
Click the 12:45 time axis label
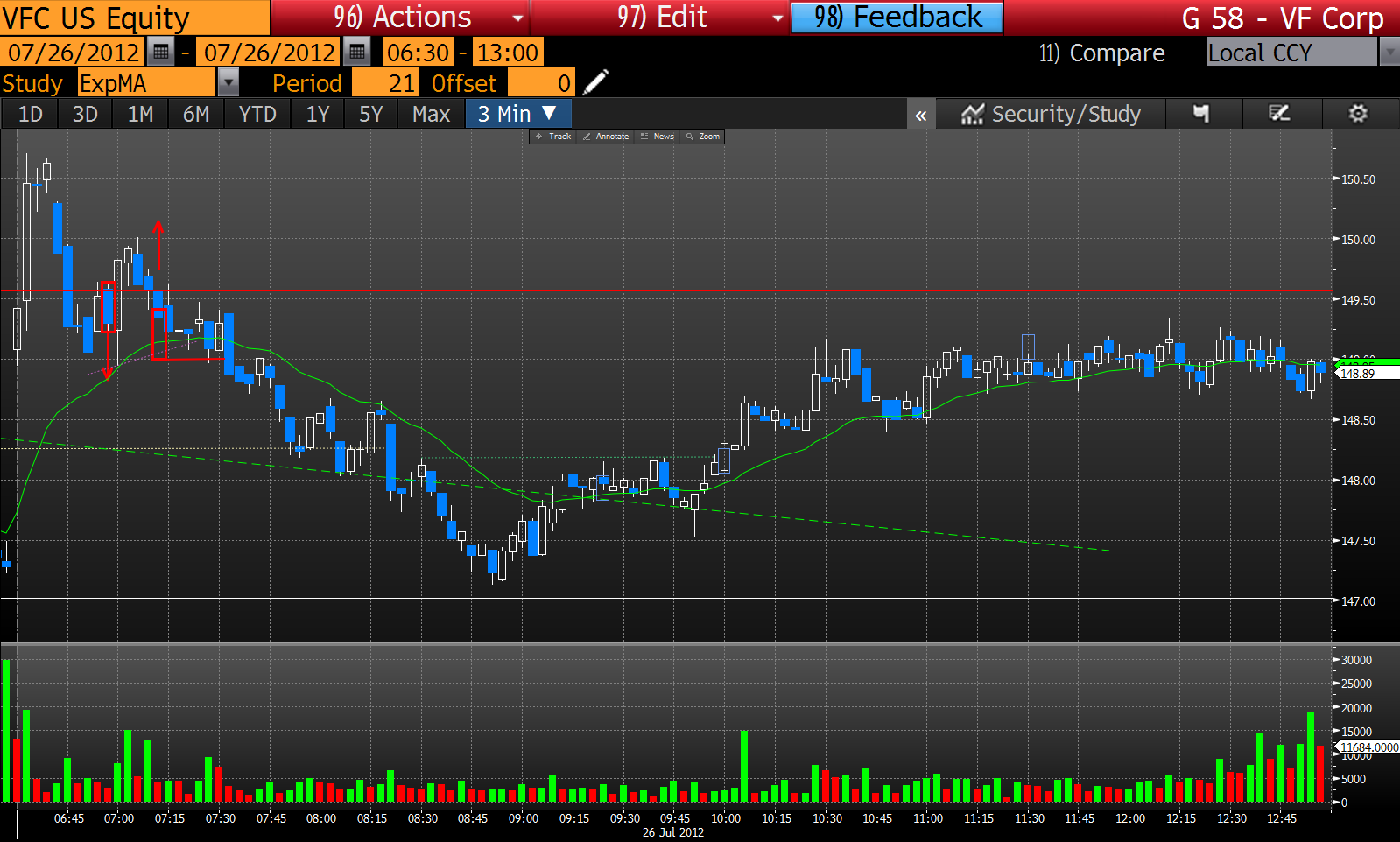click(1282, 818)
